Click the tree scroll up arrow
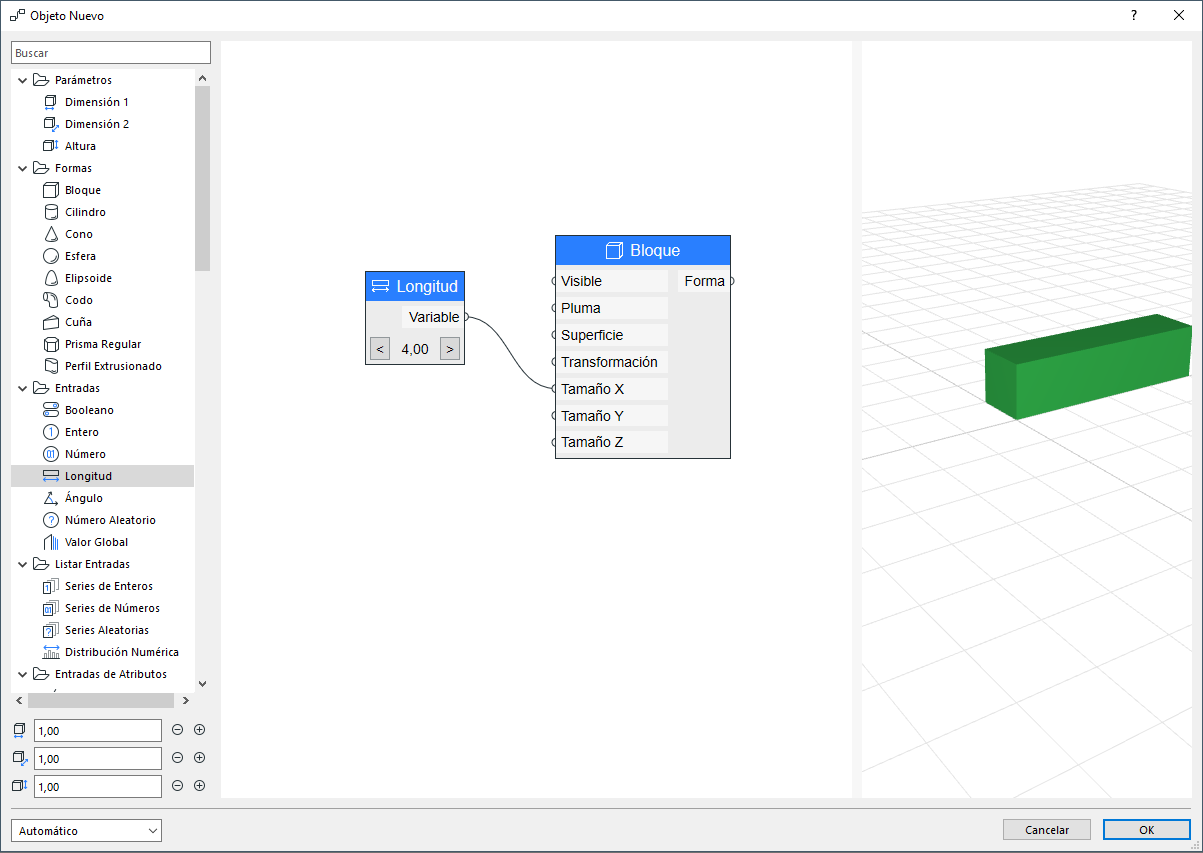 click(x=203, y=77)
